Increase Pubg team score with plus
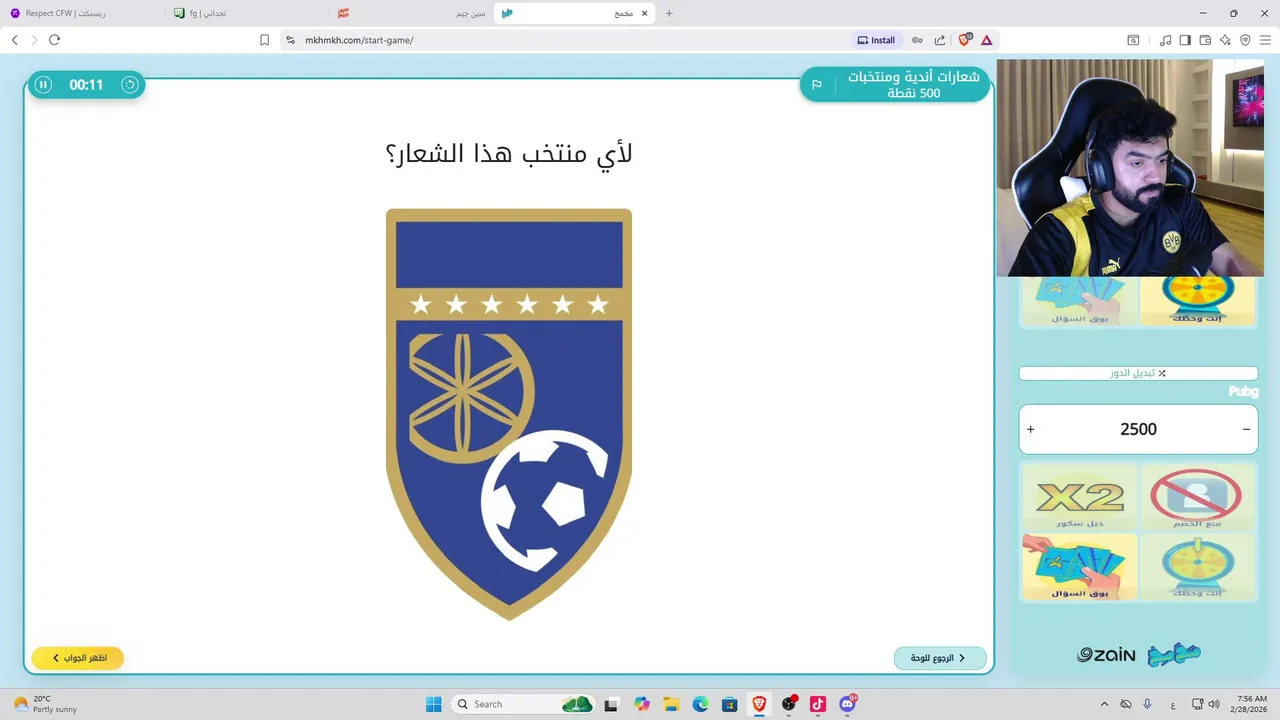Image resolution: width=1280 pixels, height=720 pixels. pyautogui.click(x=1031, y=429)
